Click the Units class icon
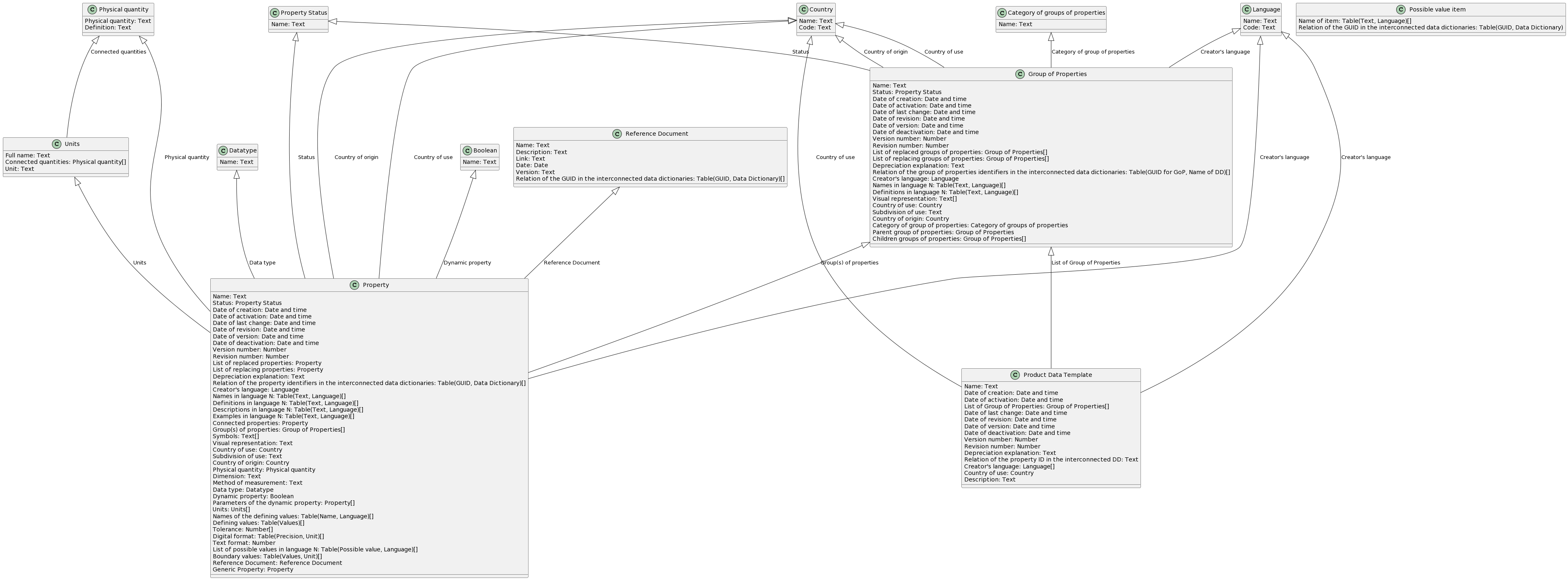The height and width of the screenshot is (580, 1568). (56, 144)
